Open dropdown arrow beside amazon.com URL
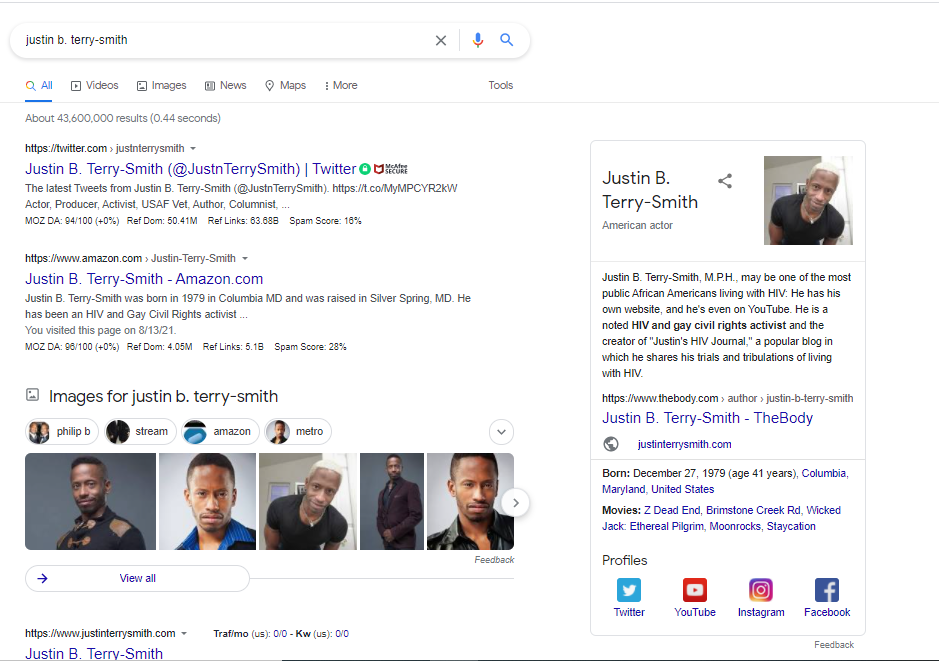 (x=244, y=259)
